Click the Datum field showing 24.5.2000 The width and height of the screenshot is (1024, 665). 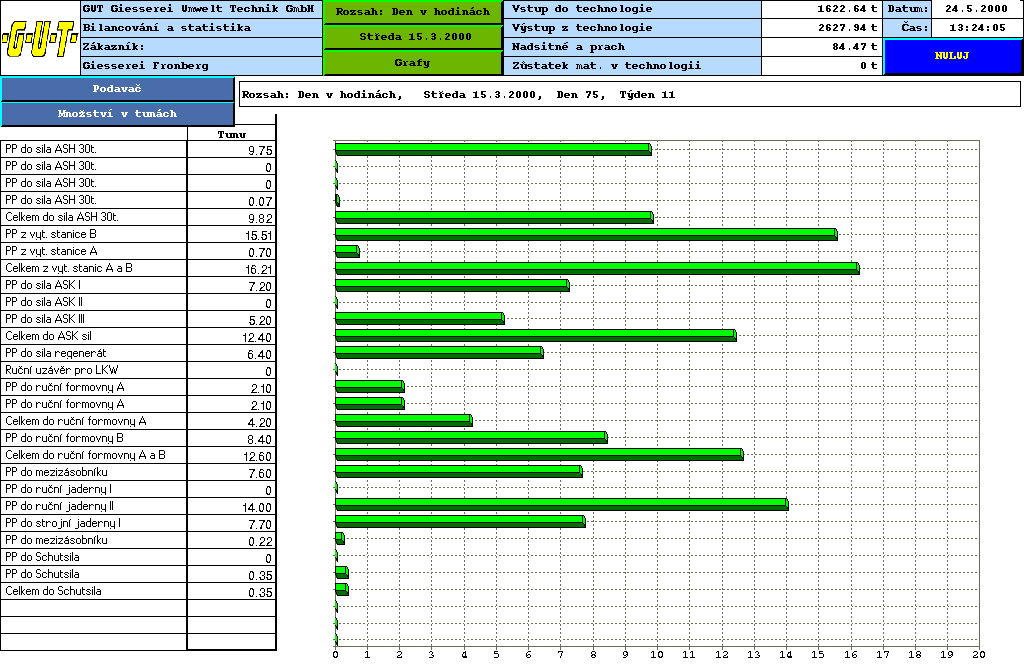tap(976, 9)
